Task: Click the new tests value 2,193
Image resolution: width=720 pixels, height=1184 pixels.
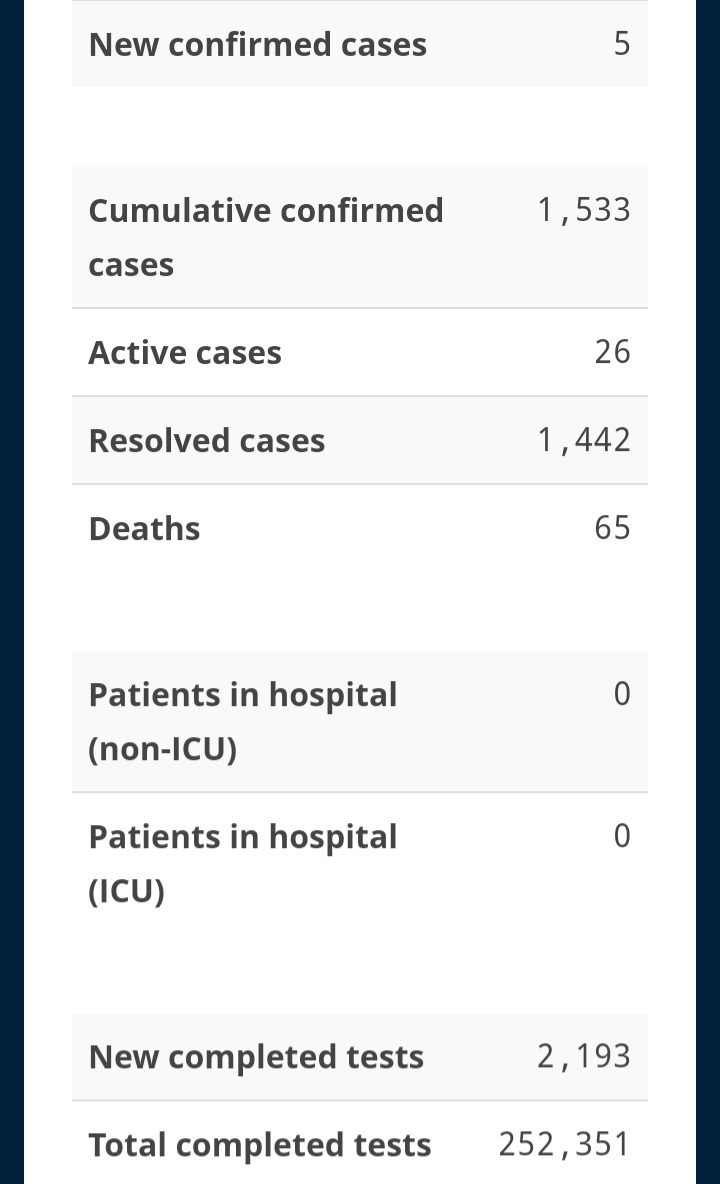Action: click(583, 1056)
